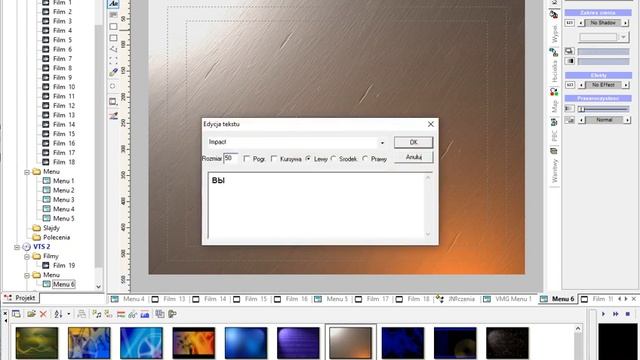Select Film 12 in the project tree
This screenshot has width=640, height=360.
pos(64,106)
